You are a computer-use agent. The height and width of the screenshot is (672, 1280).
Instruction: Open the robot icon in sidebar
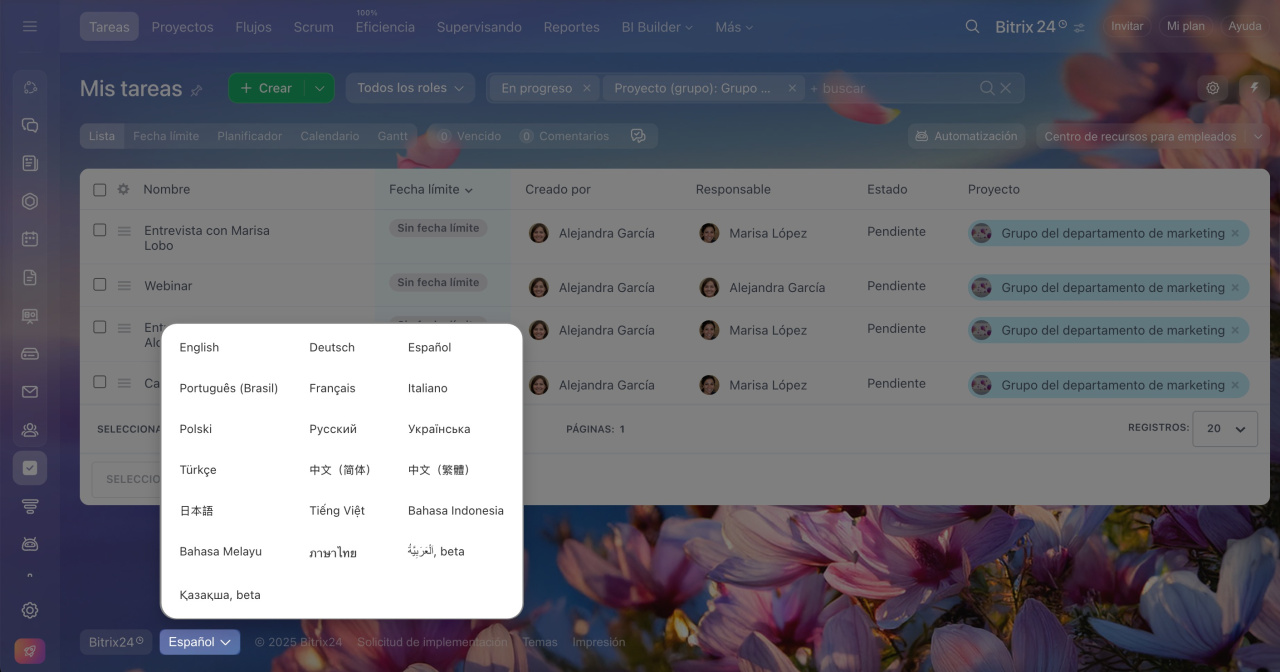(30, 544)
